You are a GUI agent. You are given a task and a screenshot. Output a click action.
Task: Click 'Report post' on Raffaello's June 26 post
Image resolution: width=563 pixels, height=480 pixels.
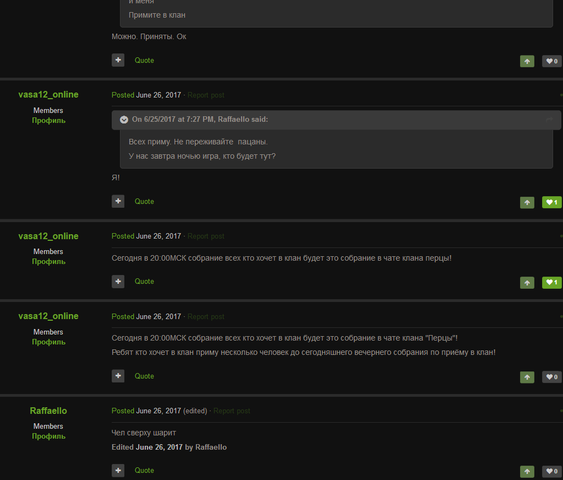point(232,411)
